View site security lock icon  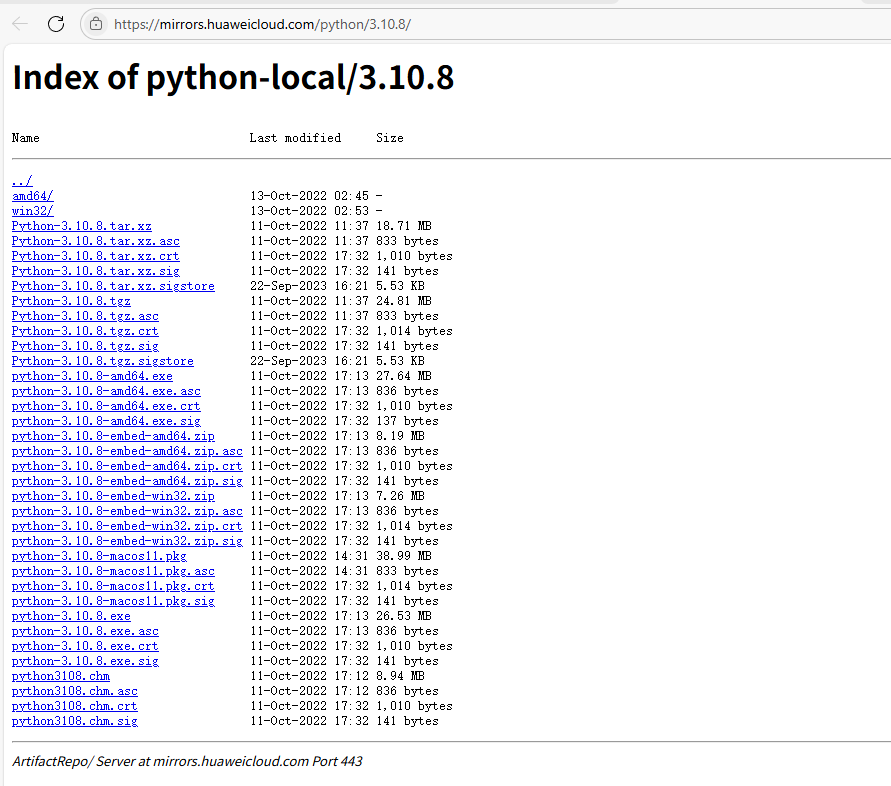click(96, 24)
